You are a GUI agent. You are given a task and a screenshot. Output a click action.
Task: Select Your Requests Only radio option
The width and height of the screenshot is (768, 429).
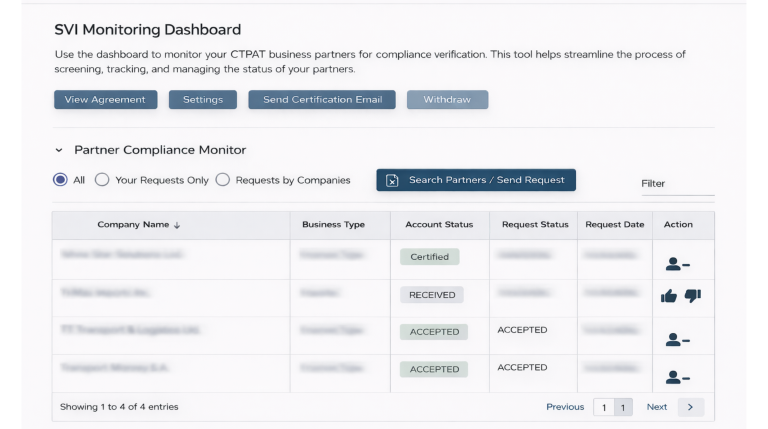102,180
